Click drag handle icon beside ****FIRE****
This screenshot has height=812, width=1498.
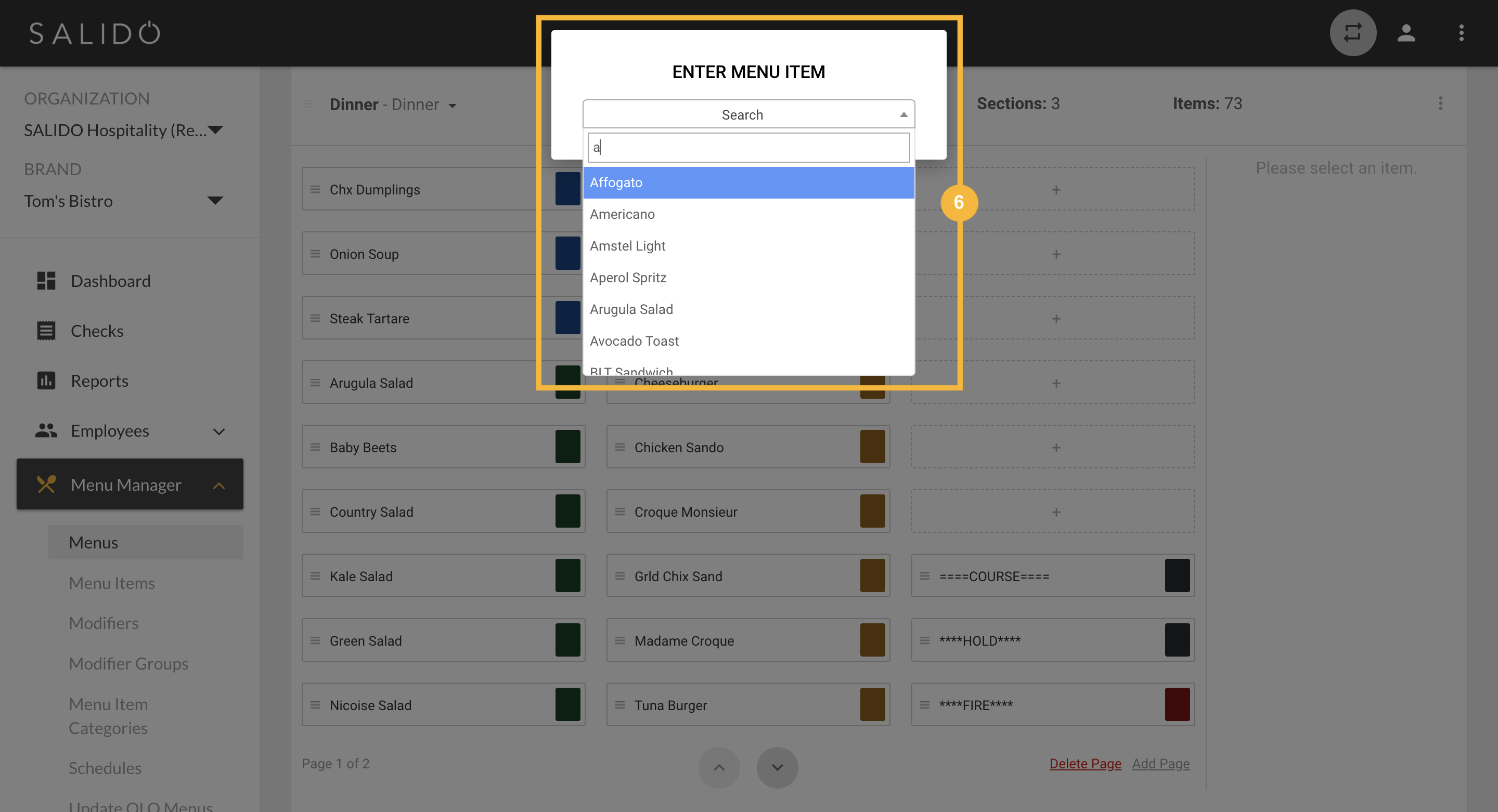[x=925, y=705]
